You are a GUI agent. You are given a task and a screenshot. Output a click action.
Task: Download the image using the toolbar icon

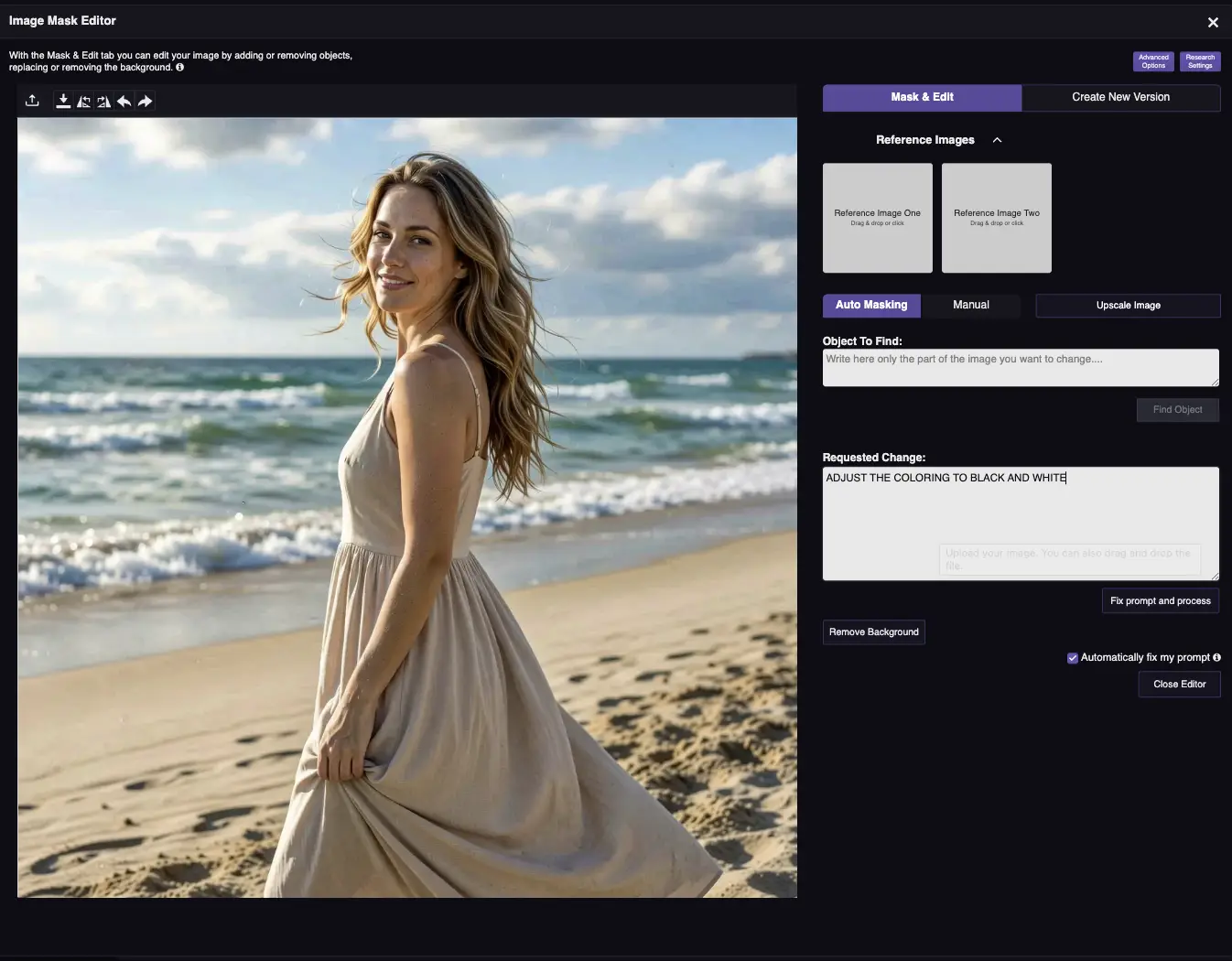pyautogui.click(x=63, y=101)
